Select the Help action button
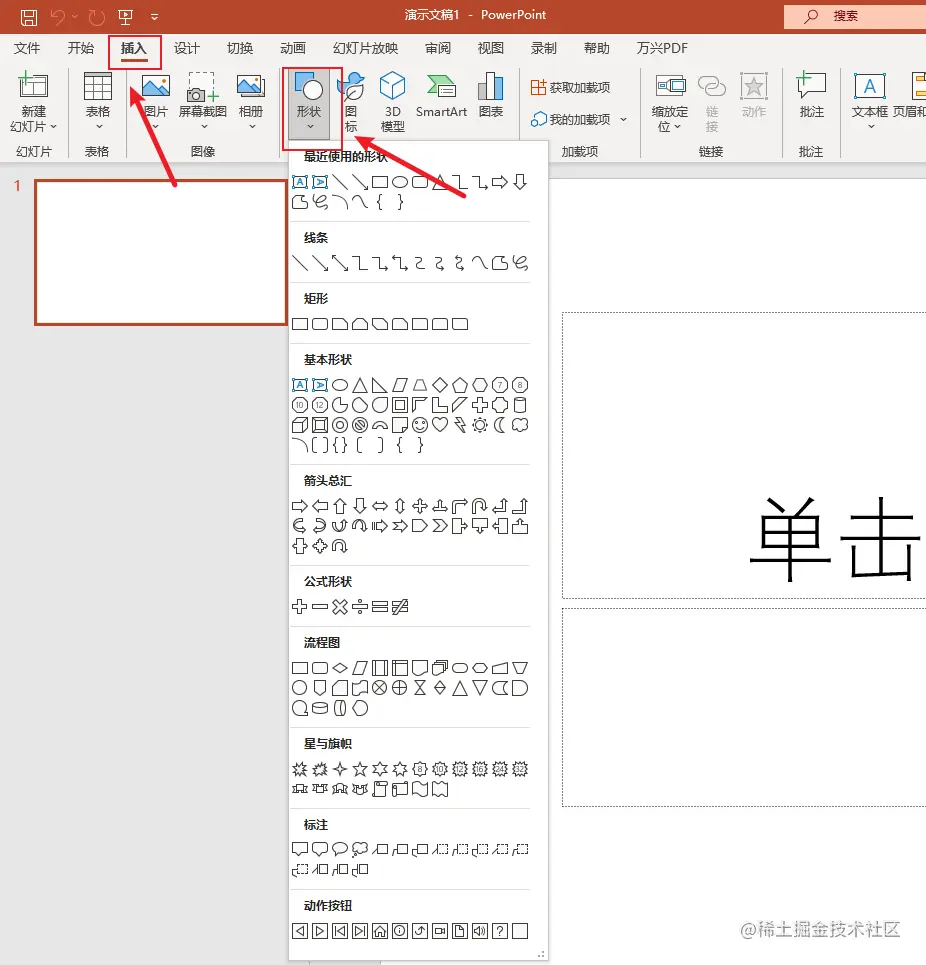This screenshot has width=926, height=965. click(500, 931)
